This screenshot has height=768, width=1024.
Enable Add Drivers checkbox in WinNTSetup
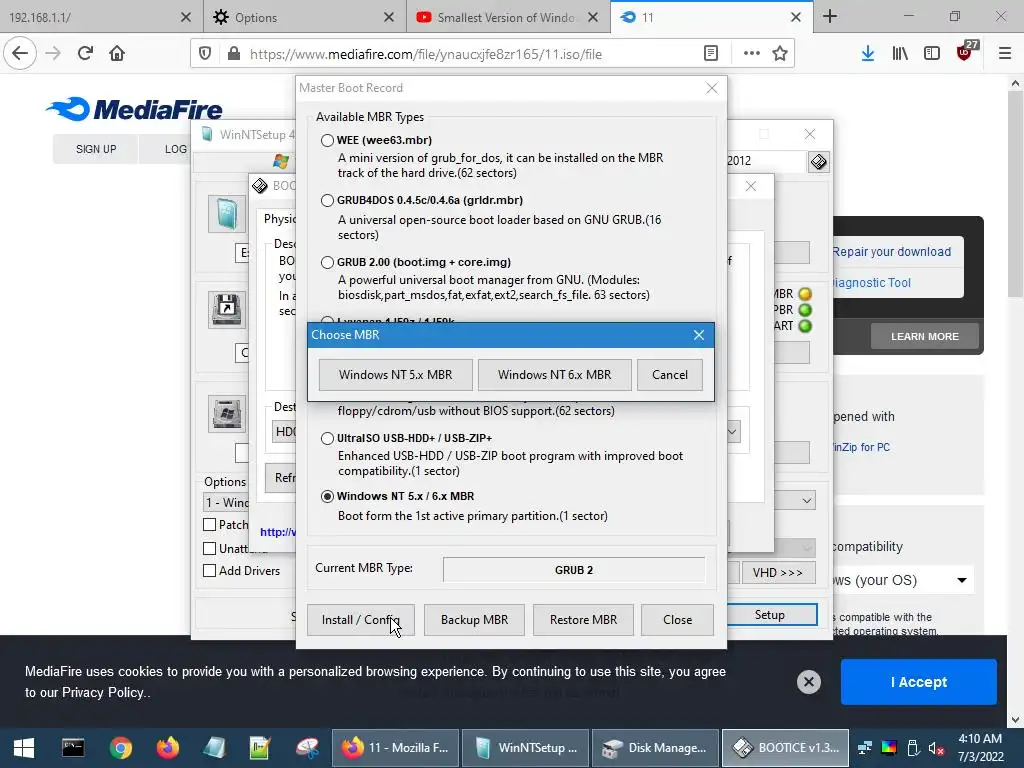pos(210,571)
